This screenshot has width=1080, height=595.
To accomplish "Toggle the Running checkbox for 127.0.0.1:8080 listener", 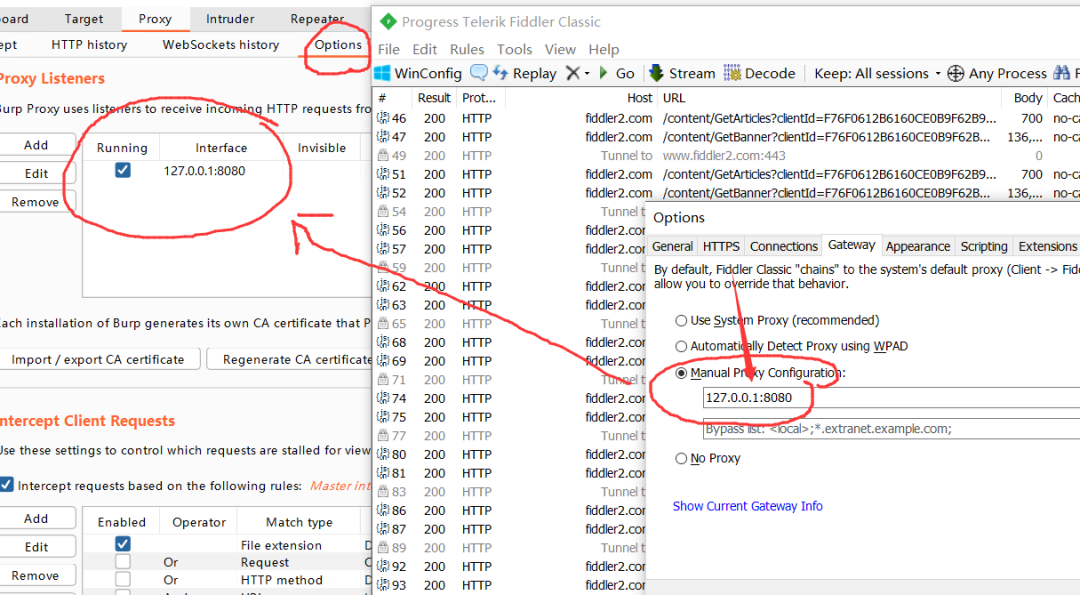I will click(123, 170).
